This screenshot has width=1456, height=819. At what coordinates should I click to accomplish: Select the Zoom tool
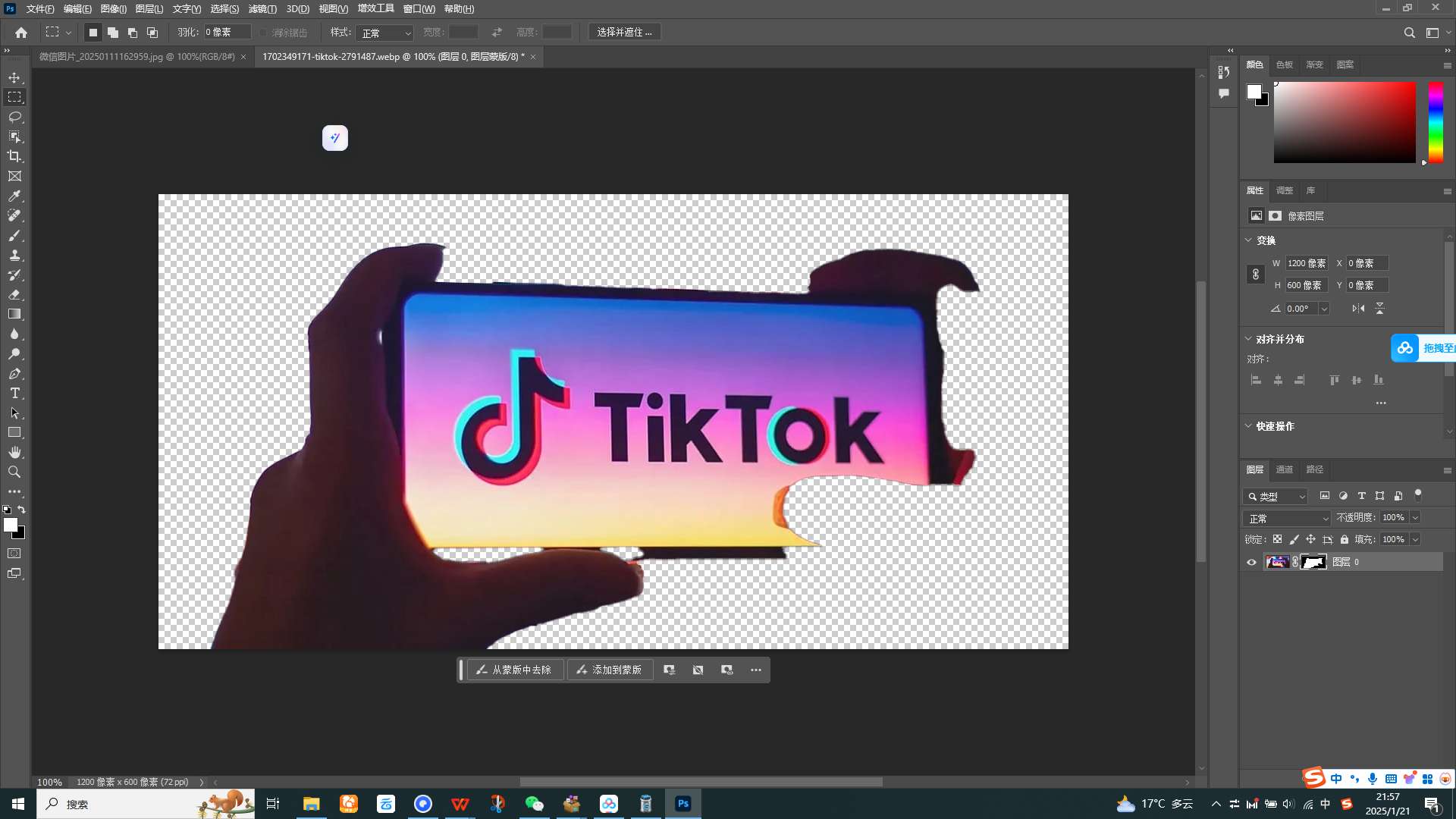14,472
